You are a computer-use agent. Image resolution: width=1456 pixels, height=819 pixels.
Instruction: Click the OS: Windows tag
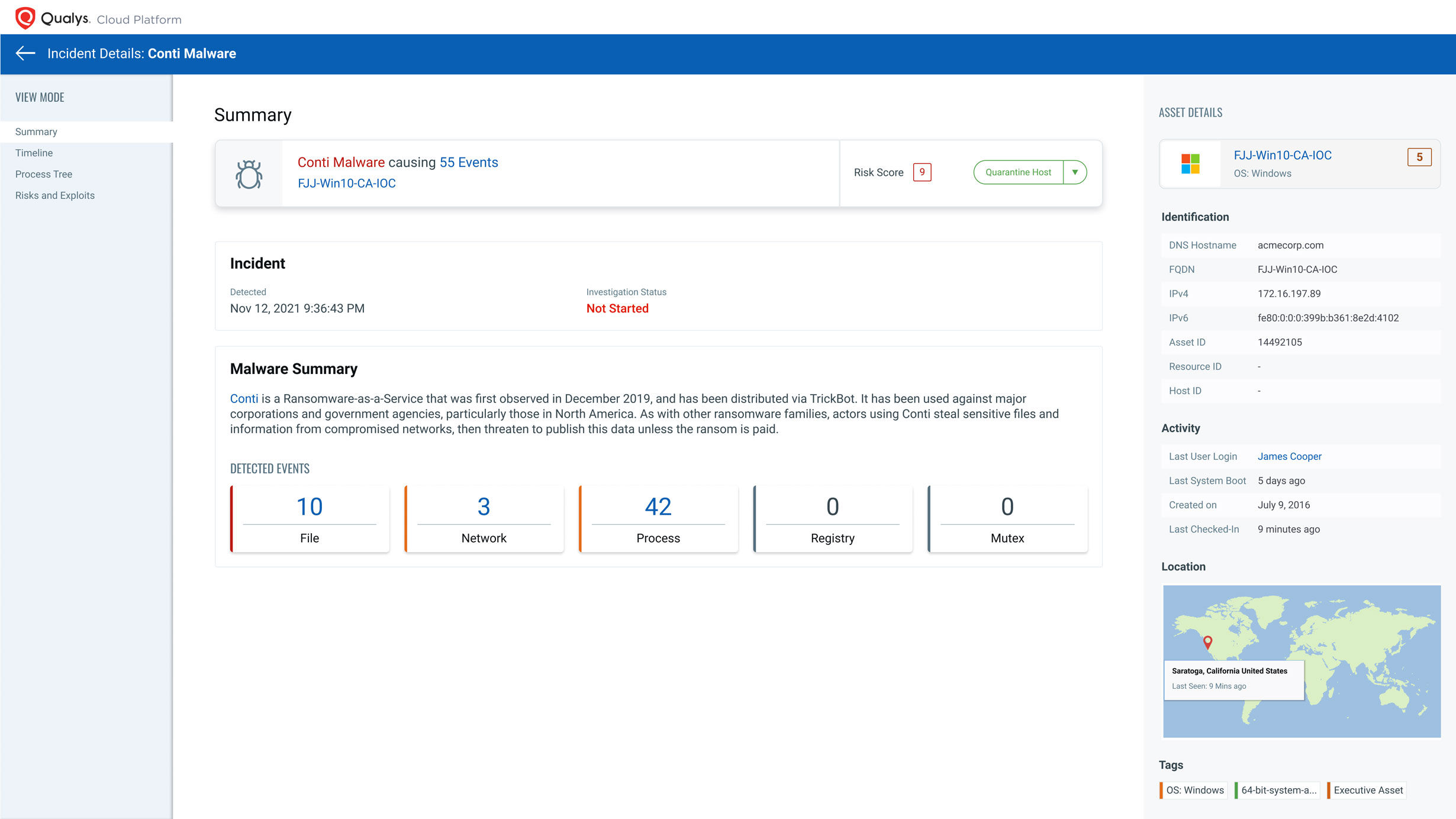[1193, 790]
